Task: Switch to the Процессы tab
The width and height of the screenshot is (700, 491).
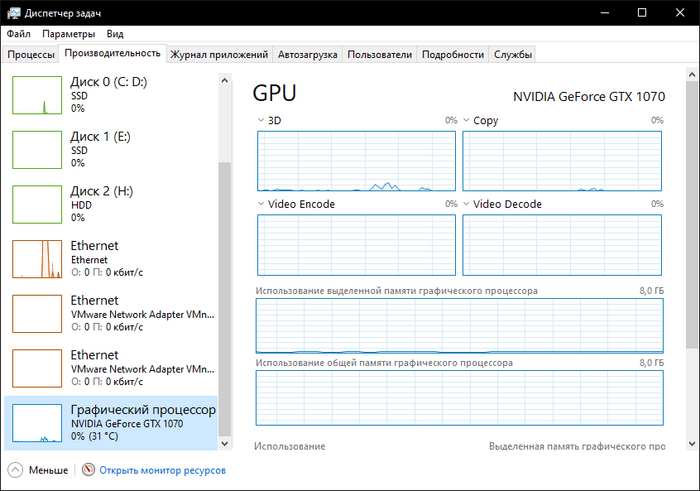Action: (x=31, y=54)
